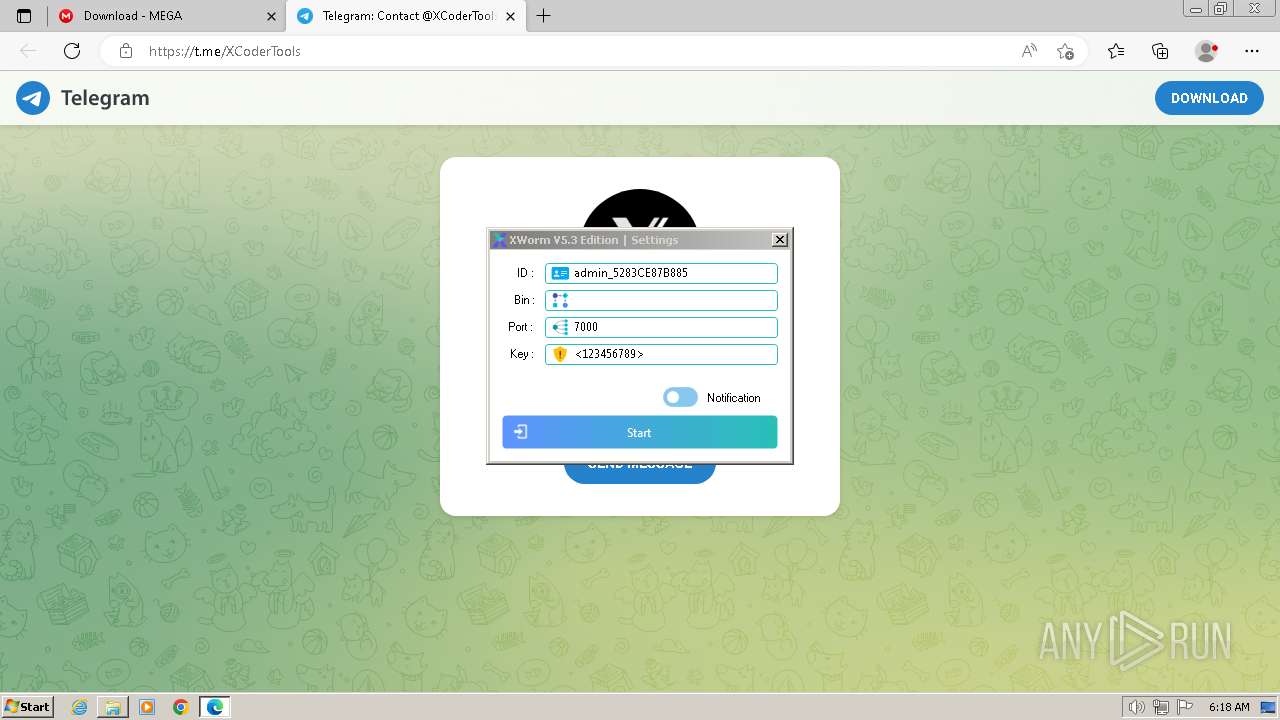Image resolution: width=1280 pixels, height=720 pixels.
Task: Select the Telegram logo in page header
Action: [x=33, y=98]
